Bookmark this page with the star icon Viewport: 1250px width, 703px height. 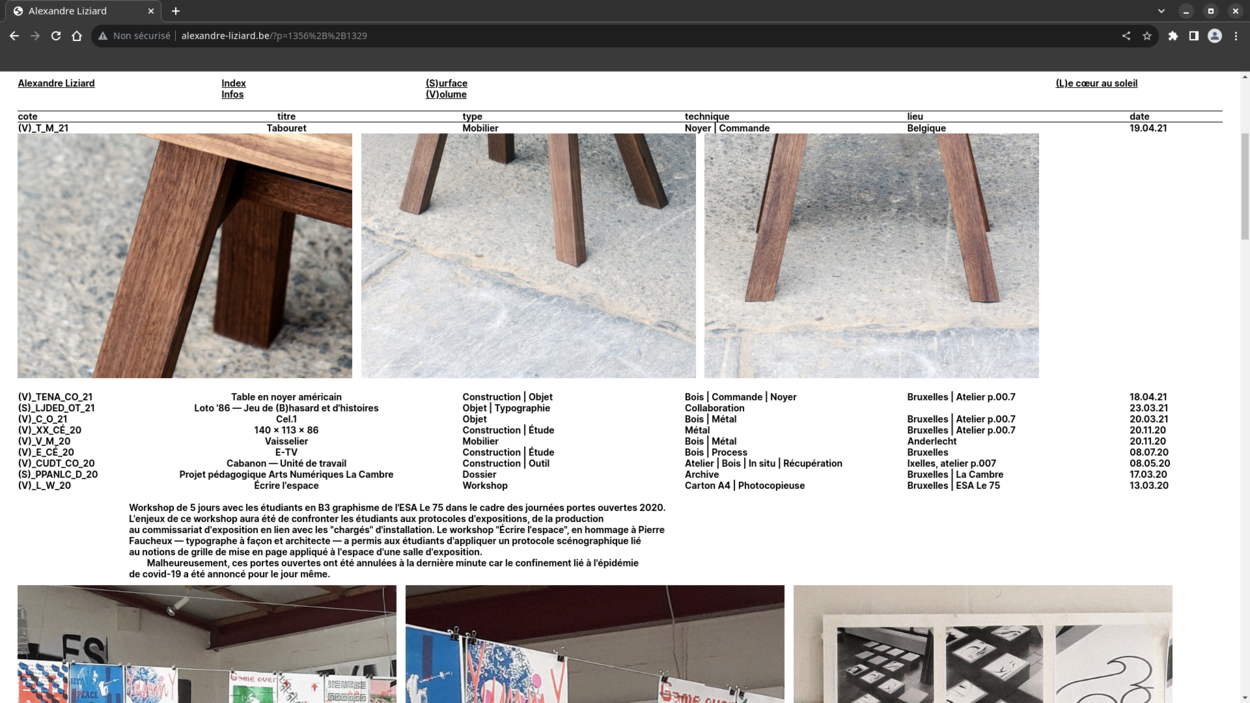pos(1147,36)
